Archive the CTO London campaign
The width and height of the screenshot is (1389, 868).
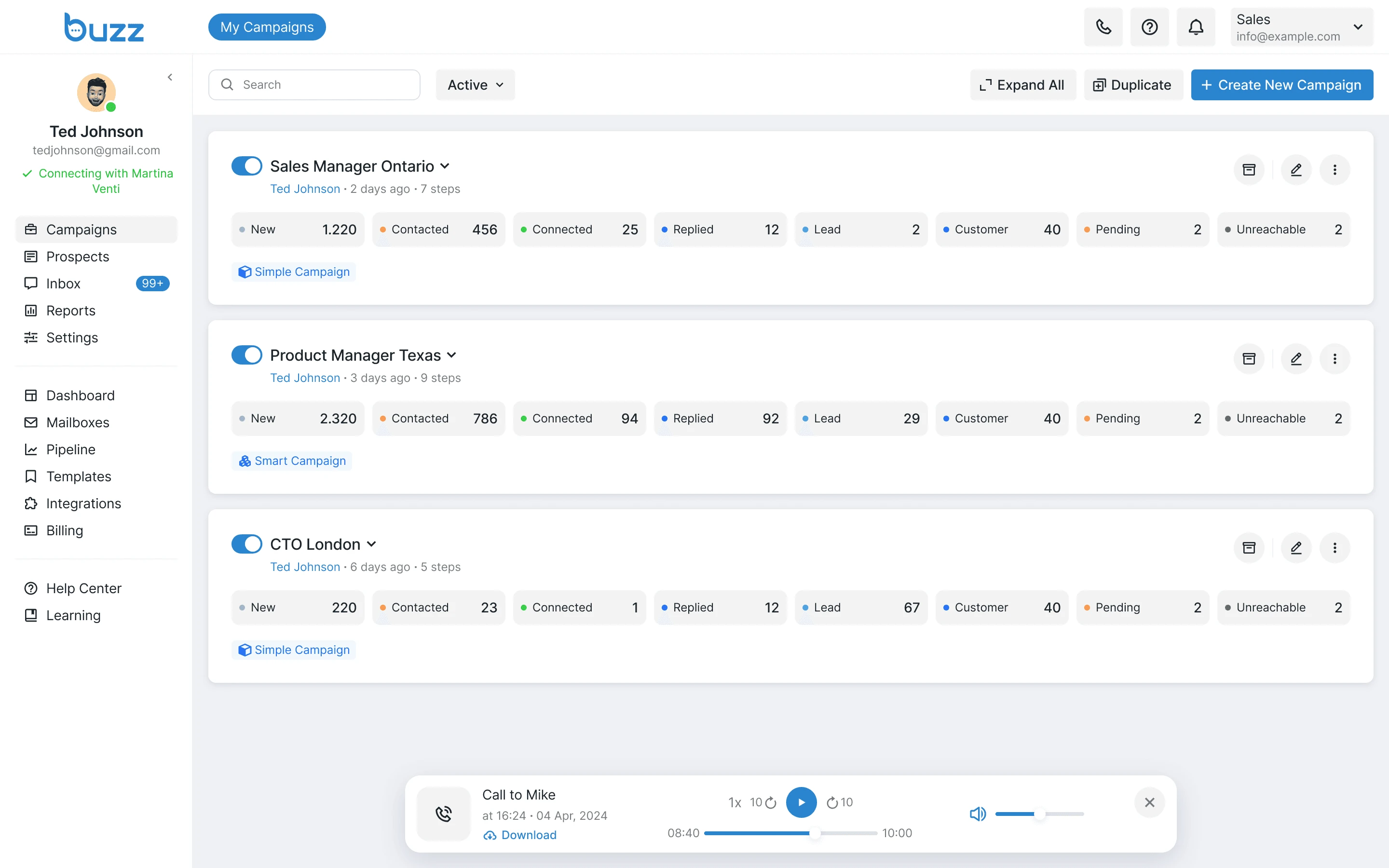1249,548
